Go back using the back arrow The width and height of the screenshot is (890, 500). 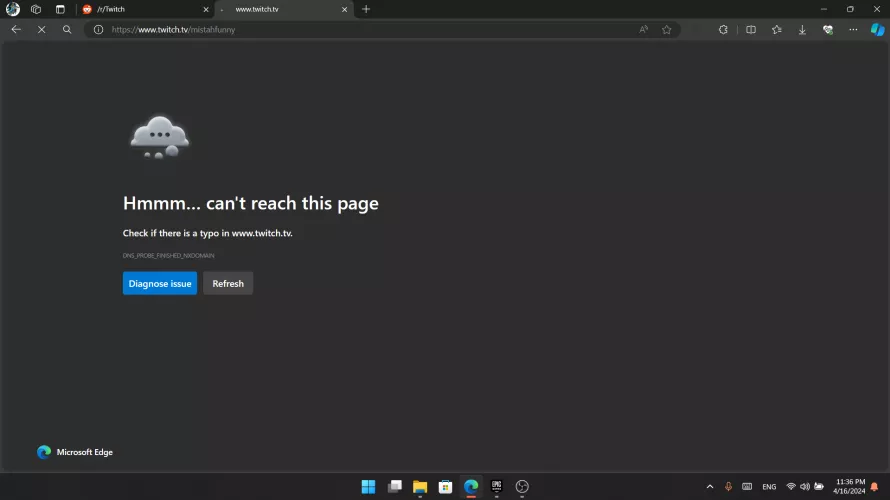tap(16, 30)
